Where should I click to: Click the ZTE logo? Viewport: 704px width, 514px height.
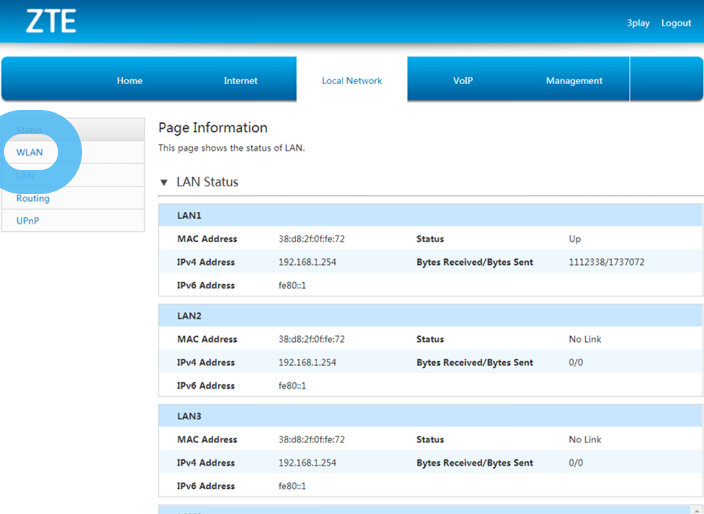tap(51, 21)
